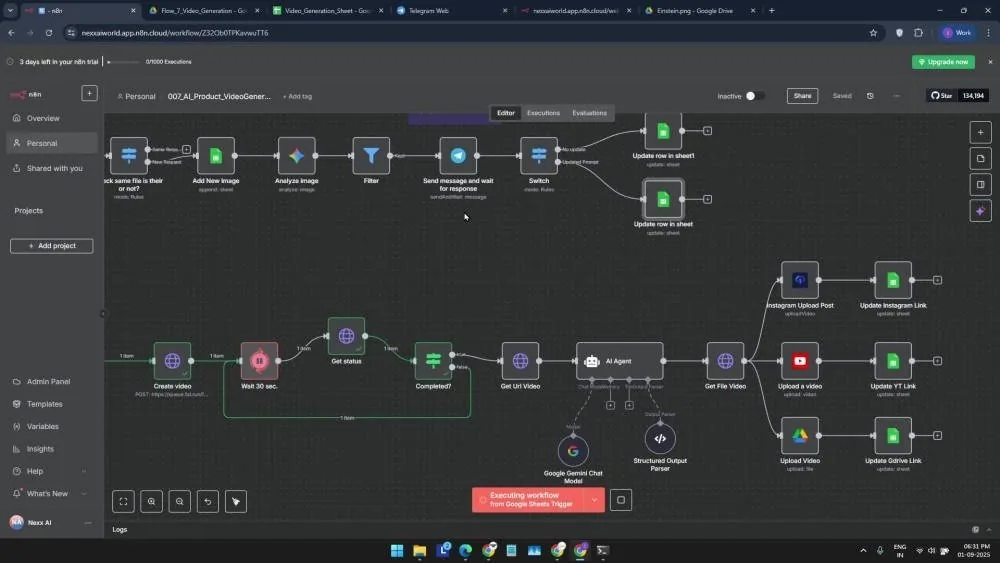The width and height of the screenshot is (1000, 563).
Task: Open the Get Url Video node
Action: point(520,361)
